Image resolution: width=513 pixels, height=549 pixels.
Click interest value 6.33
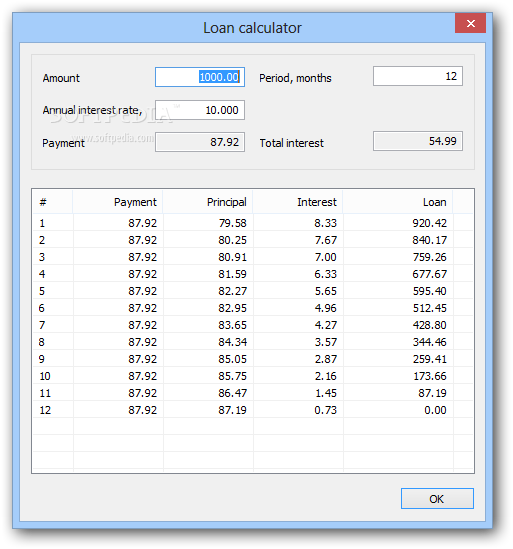click(x=325, y=274)
